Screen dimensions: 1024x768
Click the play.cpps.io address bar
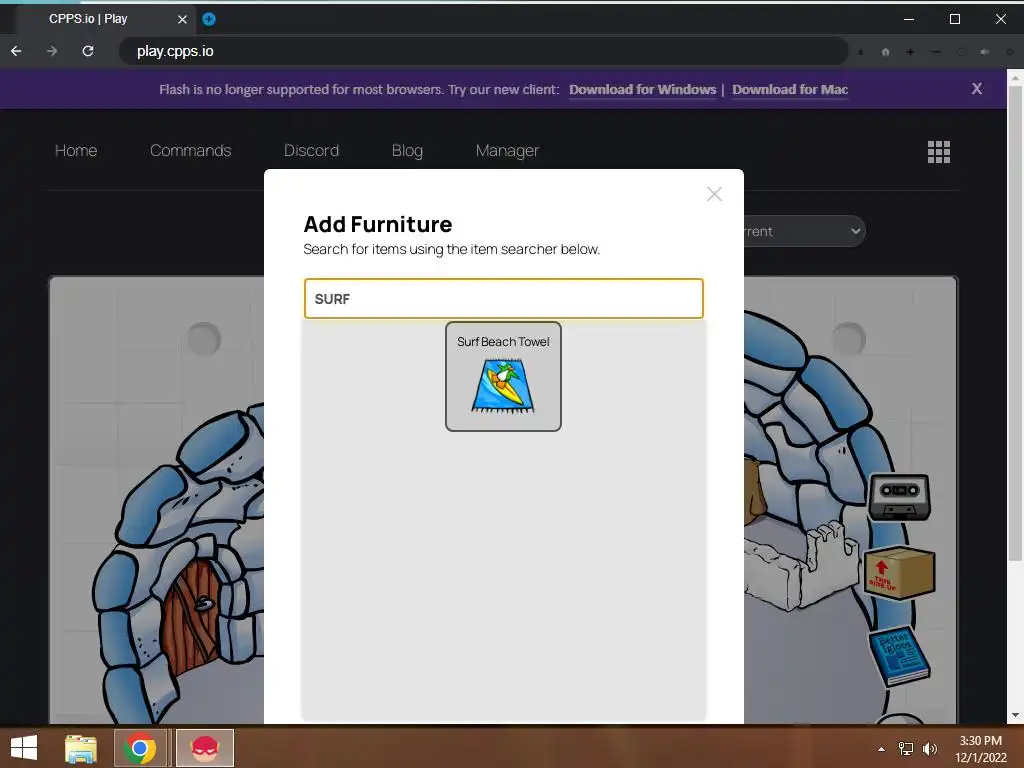(483, 51)
